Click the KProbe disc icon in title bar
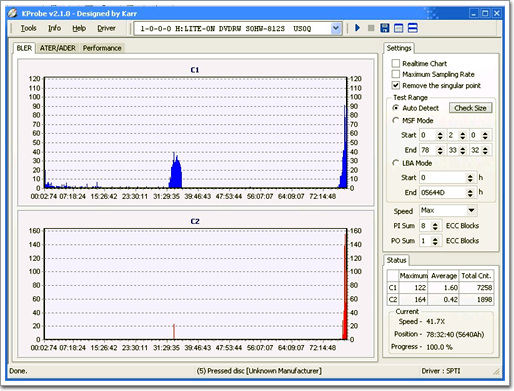Screen dimensions: 514x391 (12, 13)
